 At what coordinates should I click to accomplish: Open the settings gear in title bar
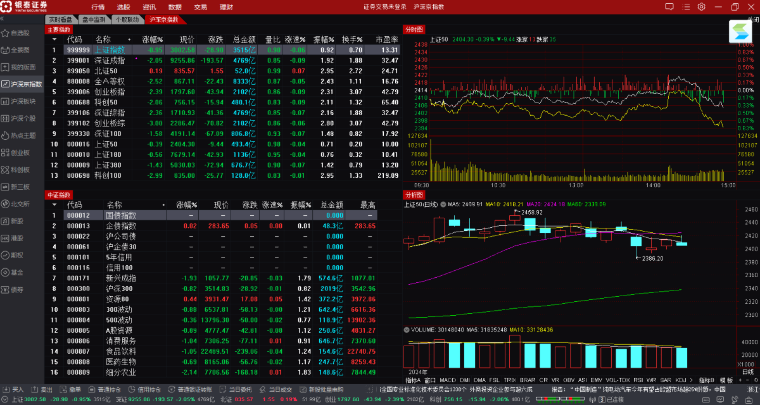tap(701, 7)
